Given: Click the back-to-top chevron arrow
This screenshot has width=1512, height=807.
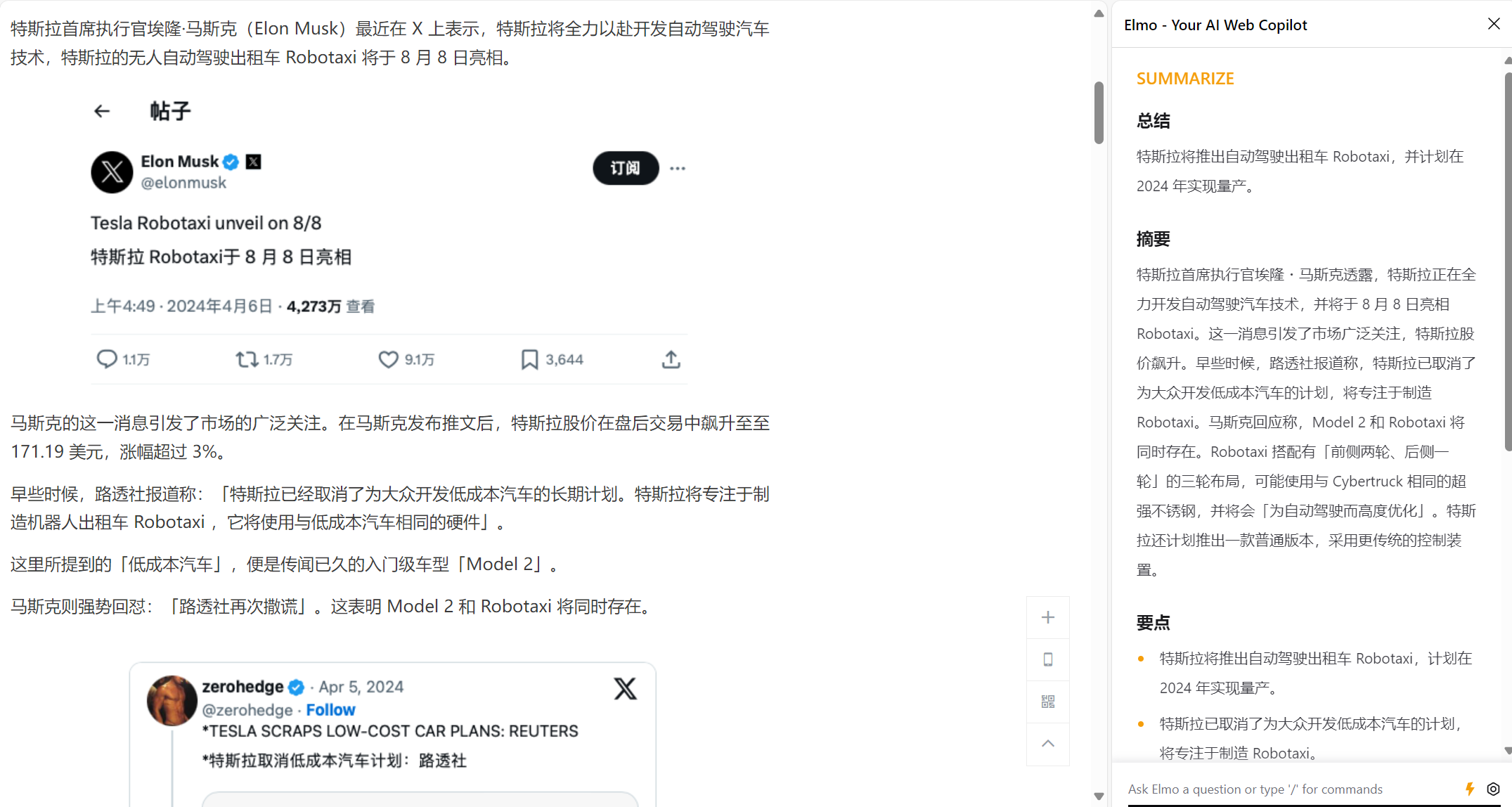Looking at the screenshot, I should coord(1048,744).
